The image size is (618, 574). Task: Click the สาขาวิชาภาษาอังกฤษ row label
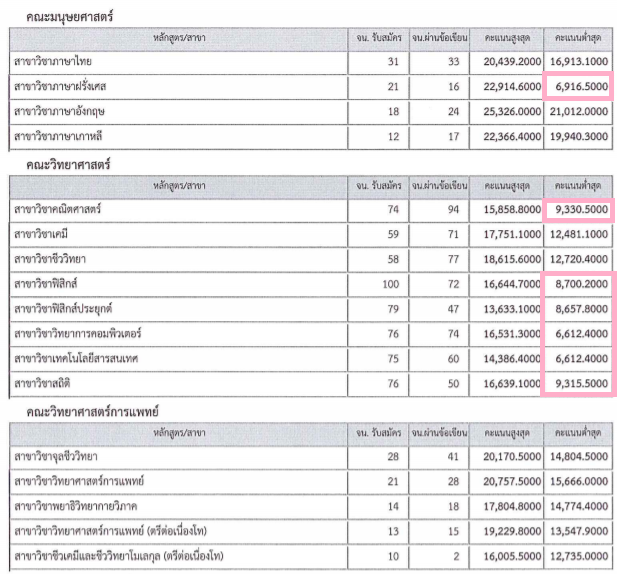click(x=59, y=112)
